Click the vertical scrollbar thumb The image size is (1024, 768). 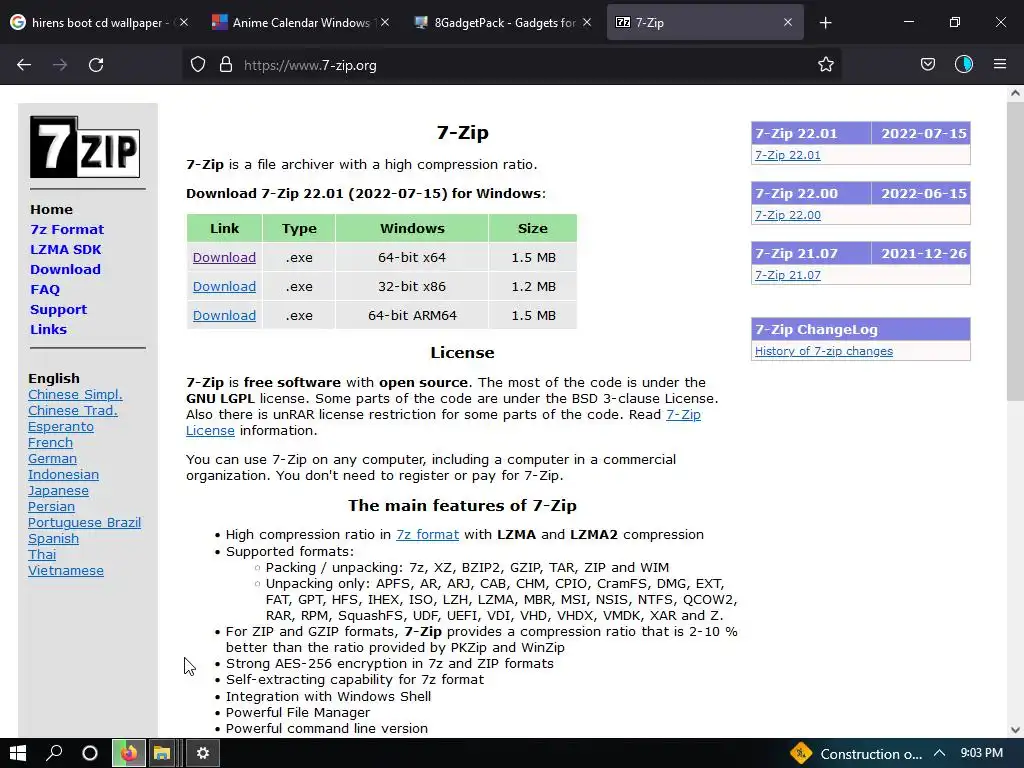[1015, 251]
